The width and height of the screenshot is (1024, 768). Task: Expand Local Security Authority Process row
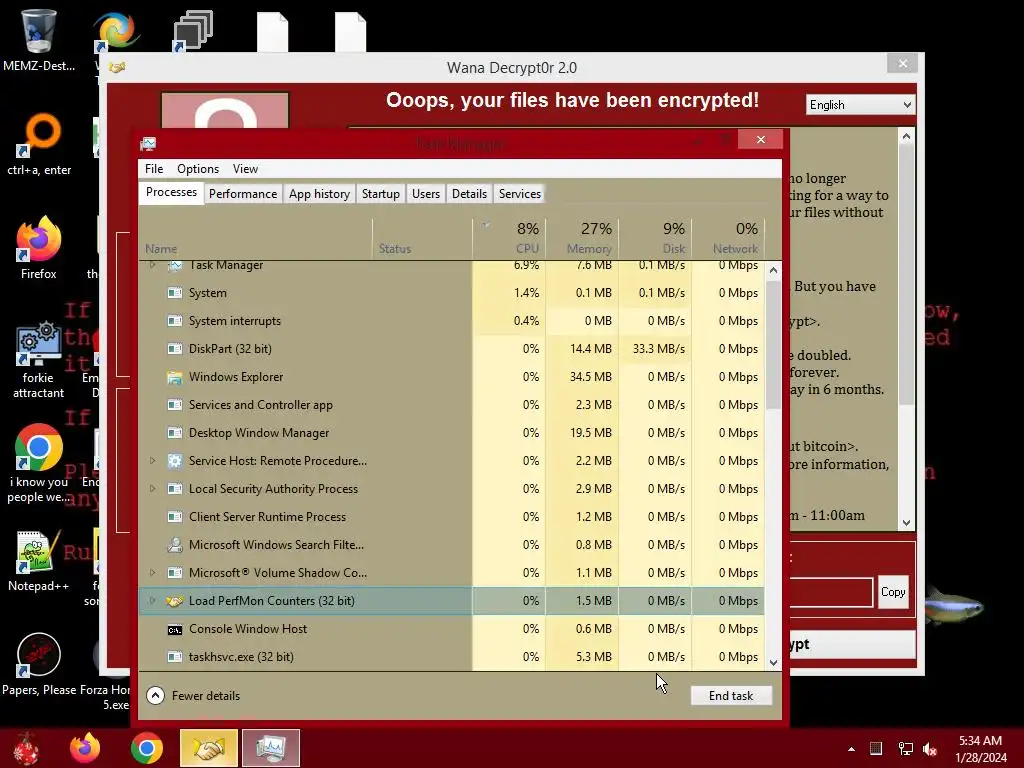[x=152, y=488]
